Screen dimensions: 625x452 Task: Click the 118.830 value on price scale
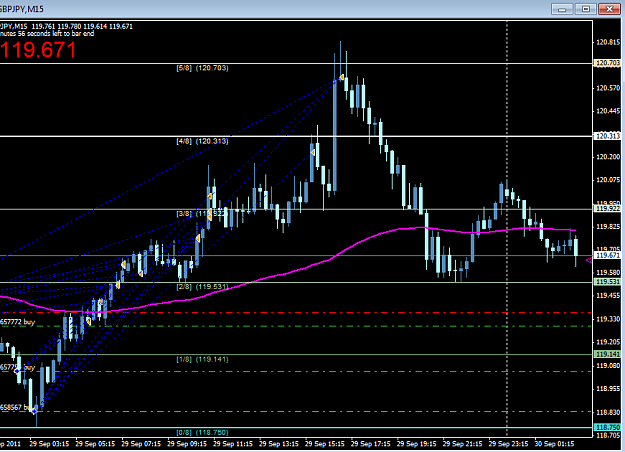pyautogui.click(x=608, y=413)
